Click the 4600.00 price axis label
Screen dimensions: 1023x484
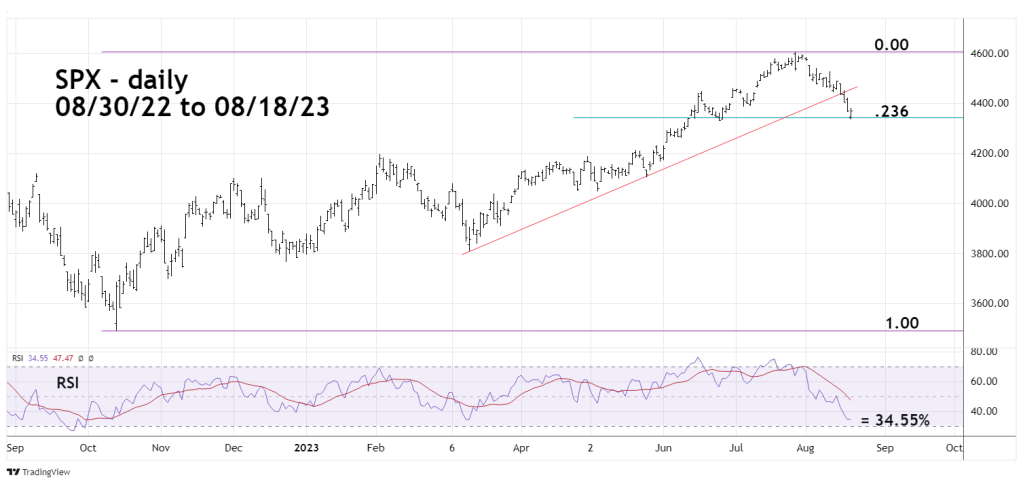pos(984,53)
